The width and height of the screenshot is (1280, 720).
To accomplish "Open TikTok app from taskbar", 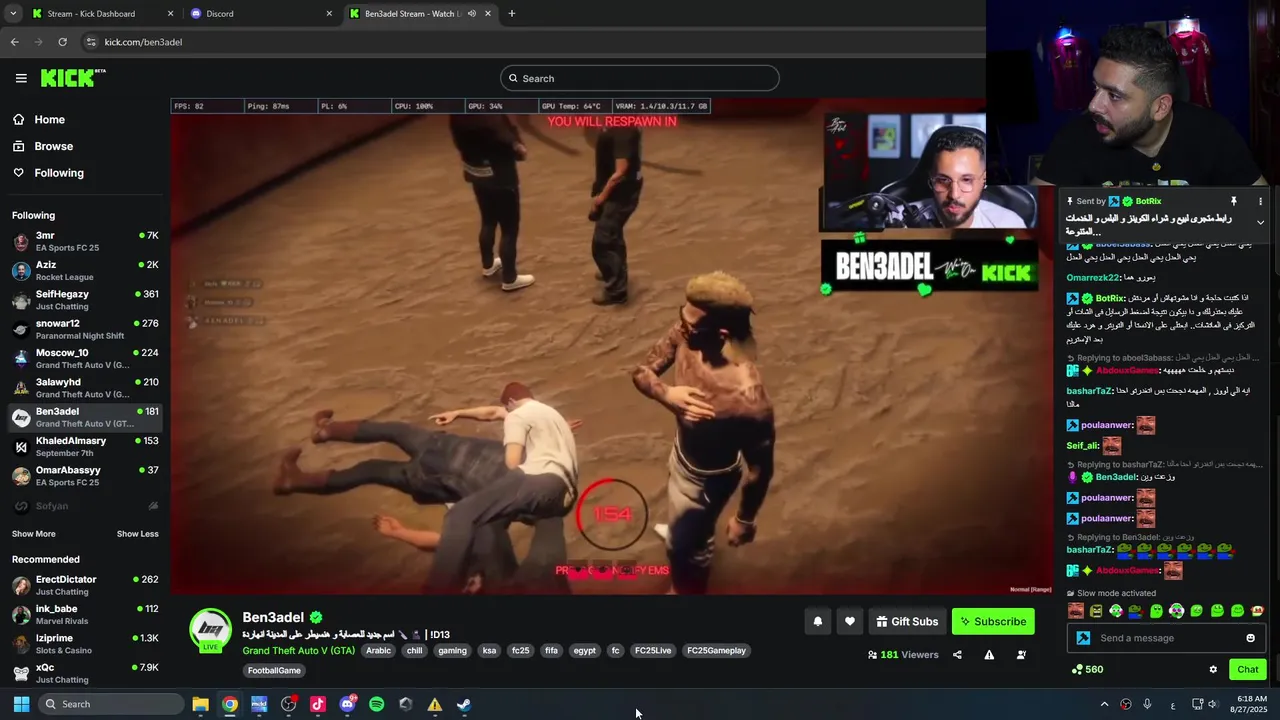I will tap(318, 704).
